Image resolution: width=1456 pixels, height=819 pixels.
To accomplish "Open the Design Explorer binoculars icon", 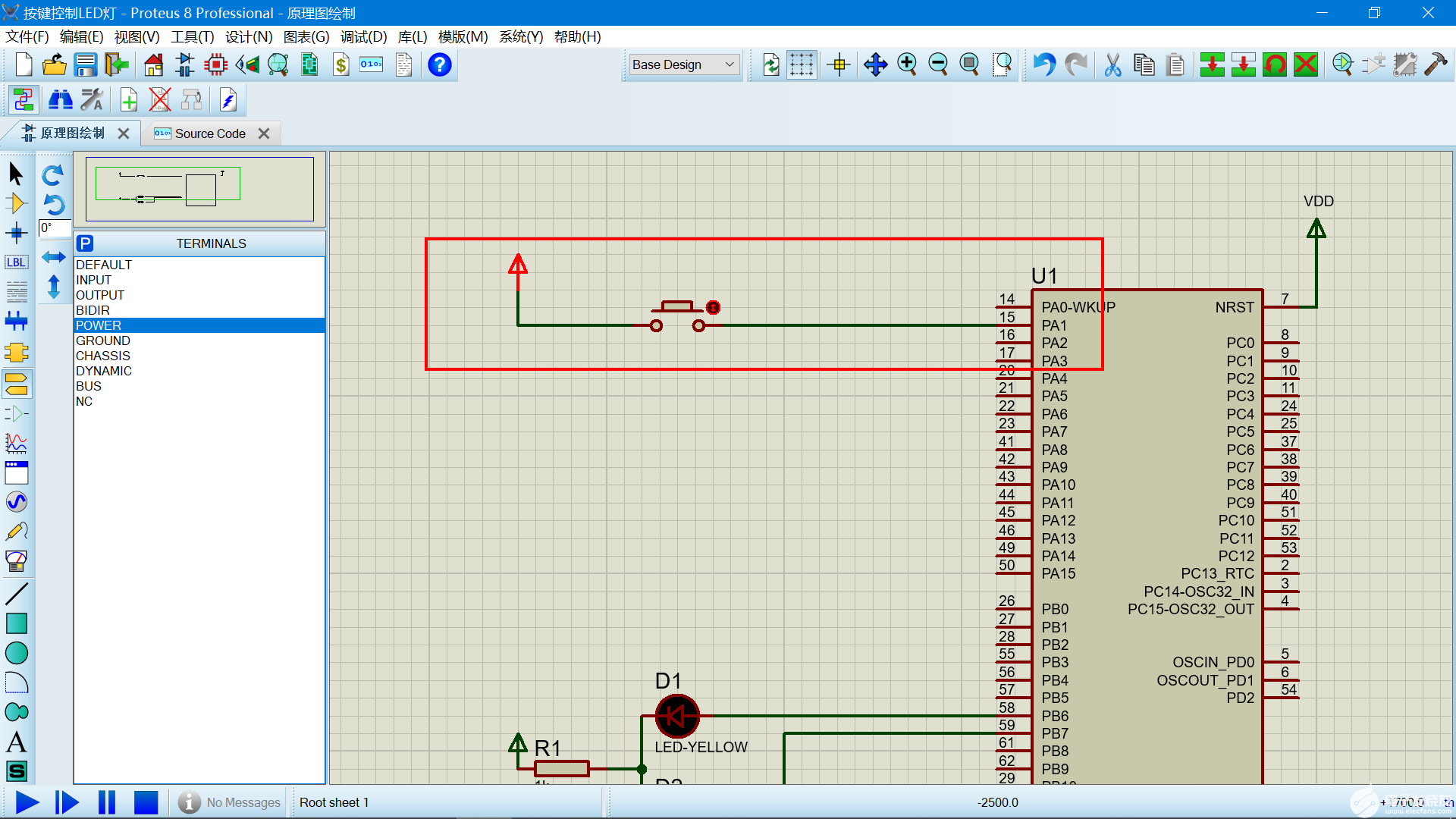I will tap(60, 99).
